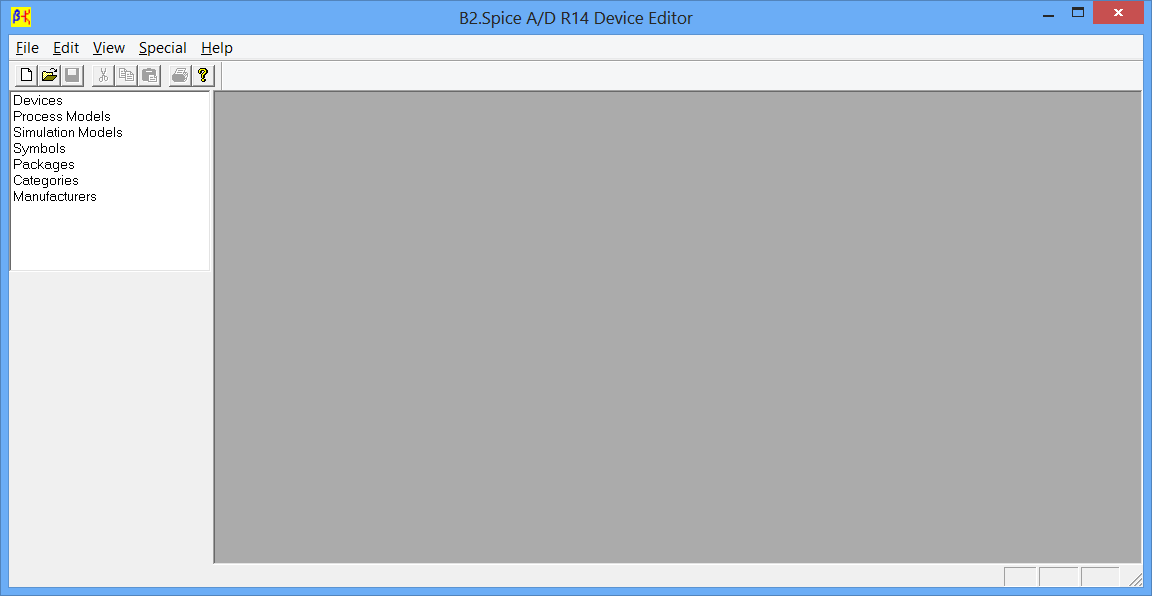Screen dimensions: 1152x596
Task: Click the Cut scissors icon
Action: click(x=104, y=75)
